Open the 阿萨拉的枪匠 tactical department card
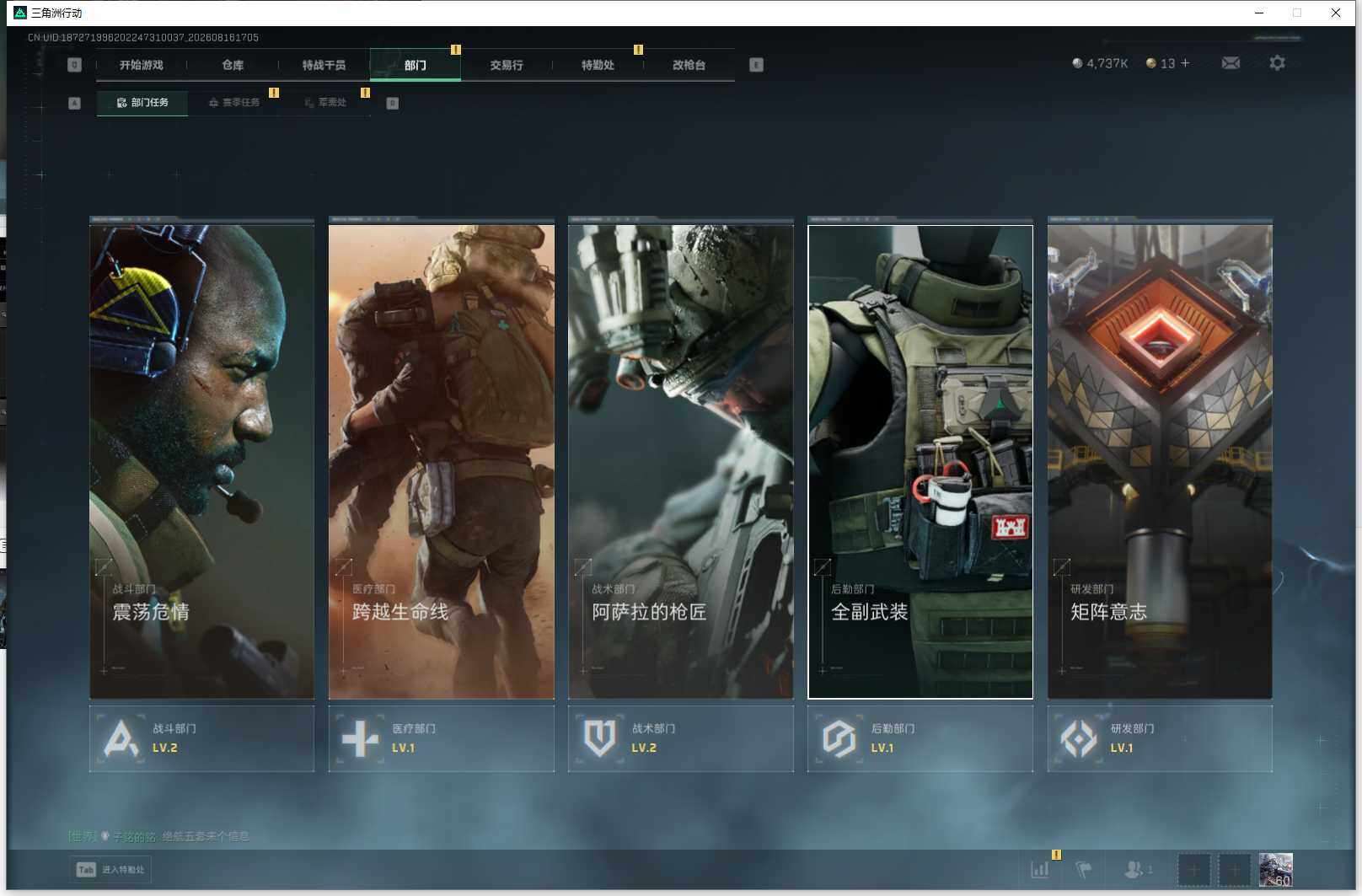 click(681, 461)
